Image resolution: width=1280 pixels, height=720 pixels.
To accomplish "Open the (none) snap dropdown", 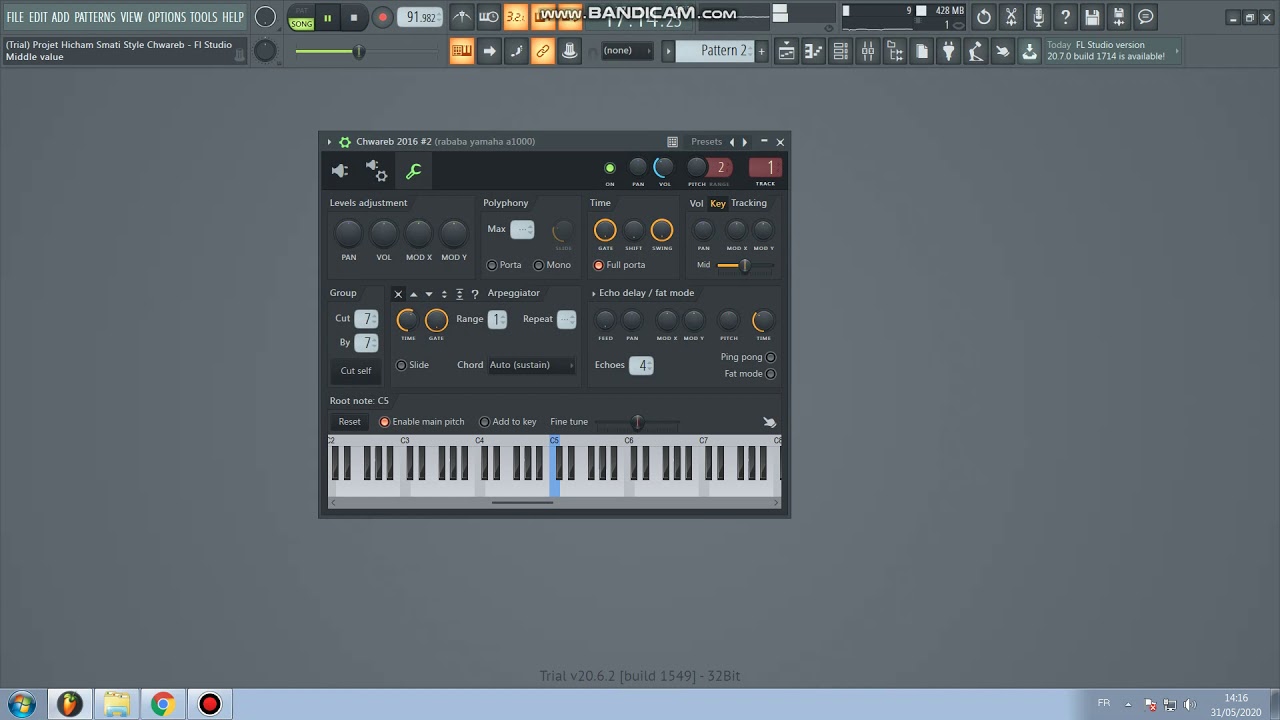I will pos(626,51).
